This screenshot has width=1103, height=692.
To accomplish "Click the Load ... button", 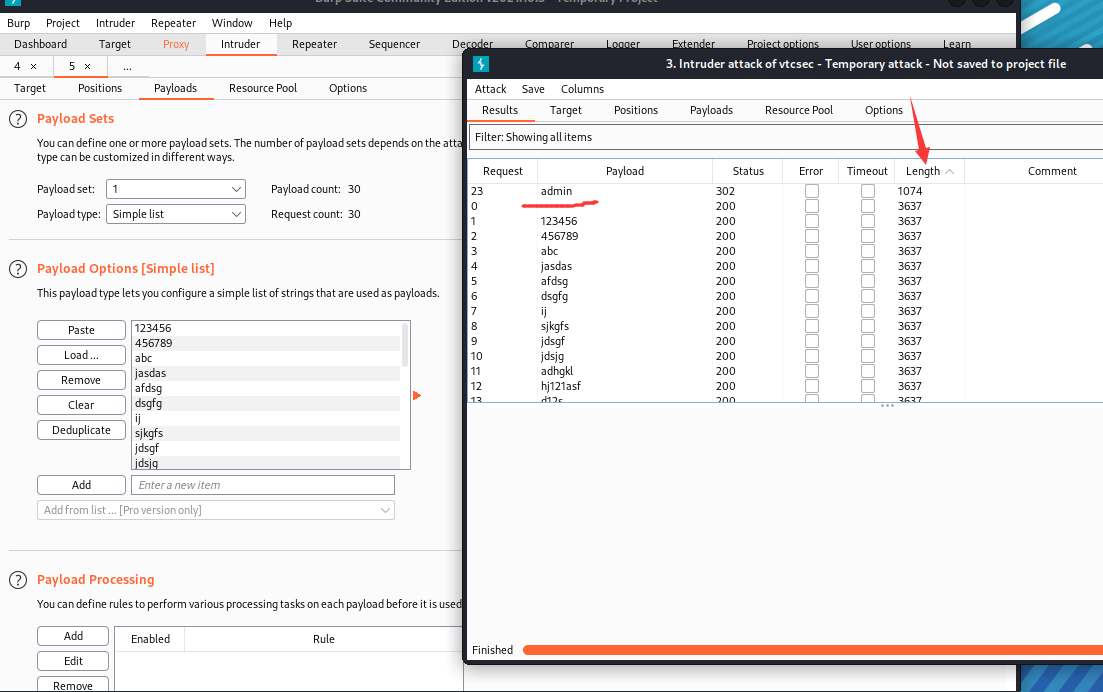I will (x=82, y=355).
